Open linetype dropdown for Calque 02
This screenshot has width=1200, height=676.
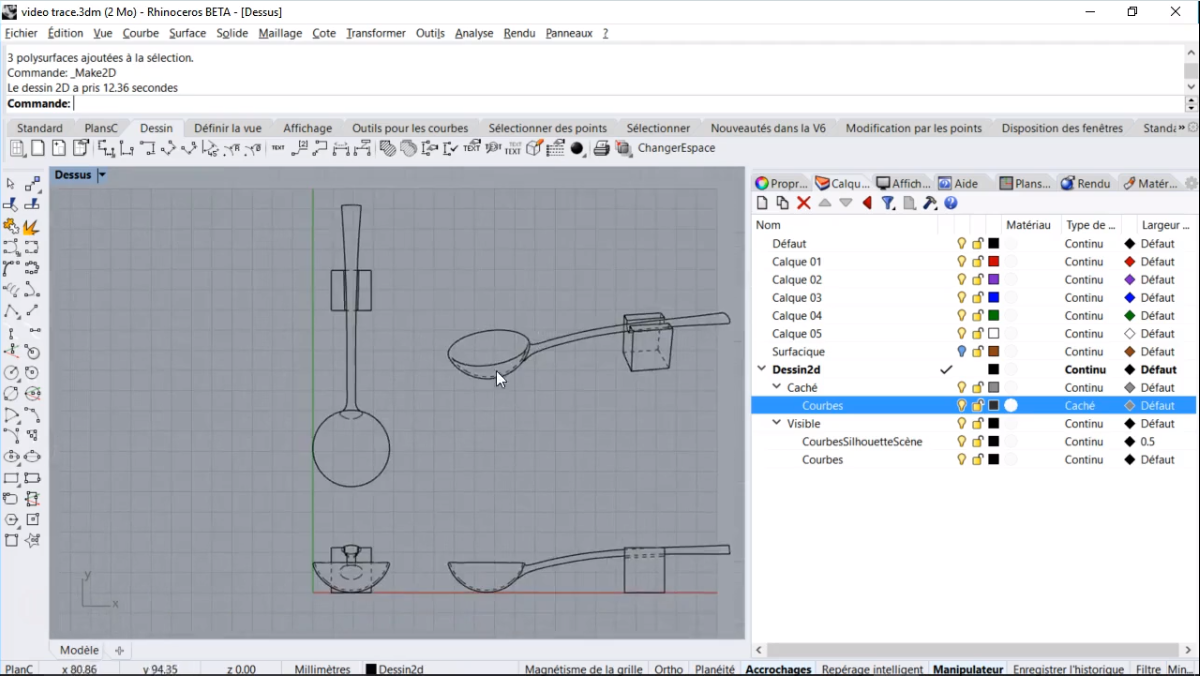click(1084, 280)
